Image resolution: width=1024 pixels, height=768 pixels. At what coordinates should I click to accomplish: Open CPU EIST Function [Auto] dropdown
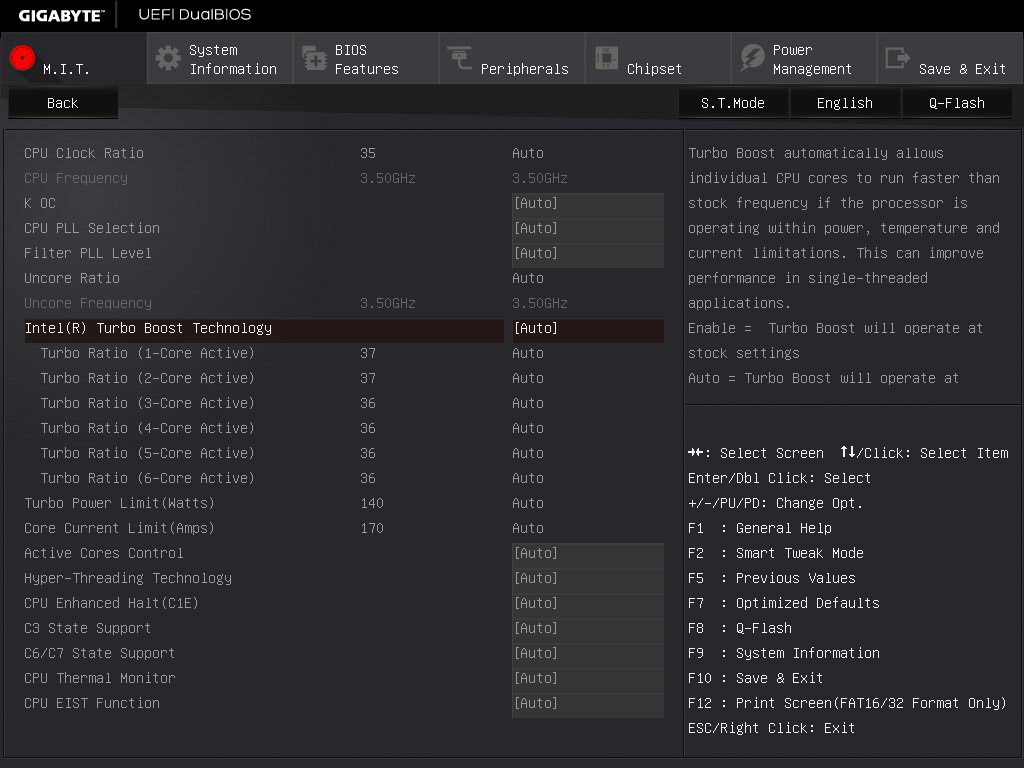(x=588, y=703)
